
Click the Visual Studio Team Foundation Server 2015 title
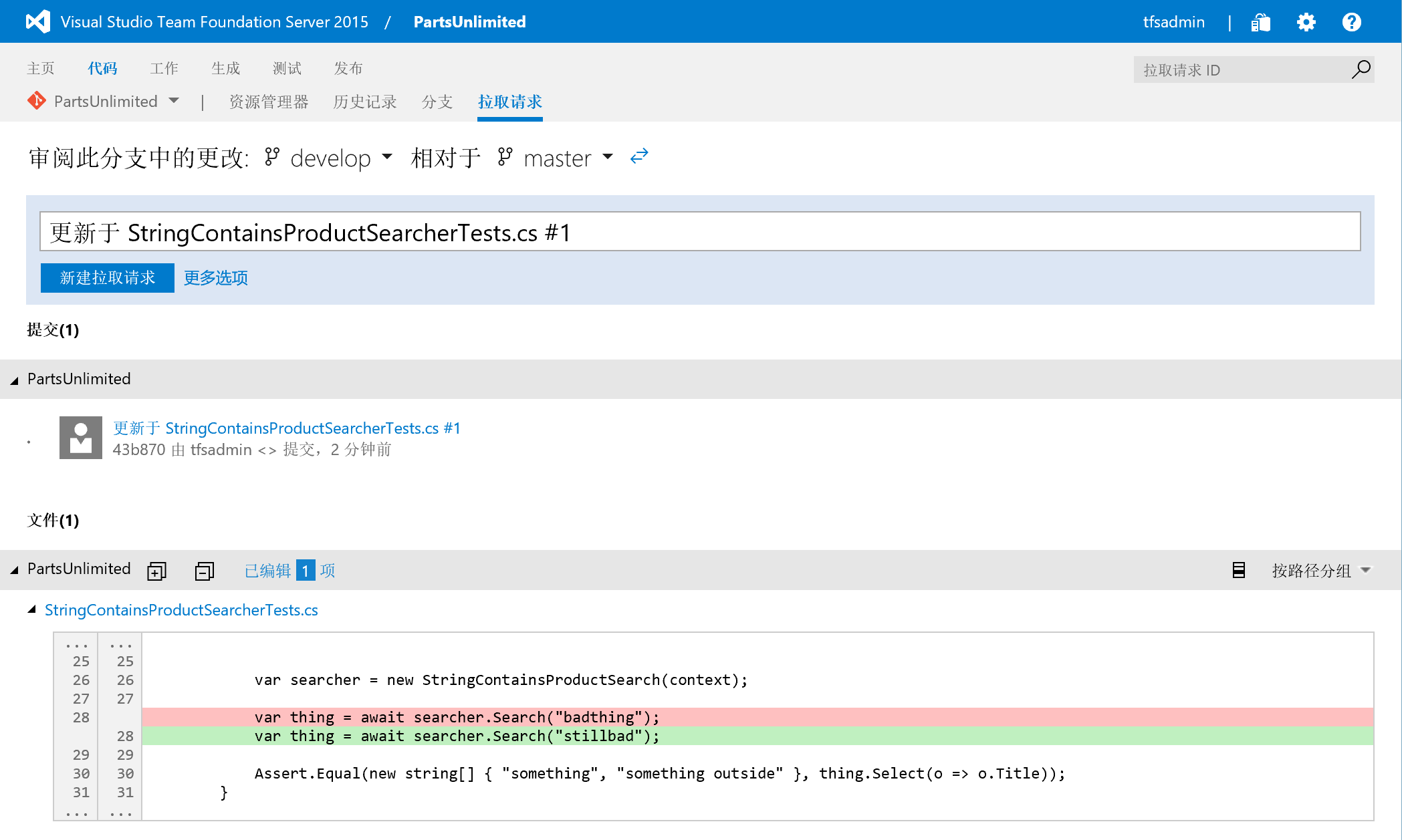(x=214, y=21)
